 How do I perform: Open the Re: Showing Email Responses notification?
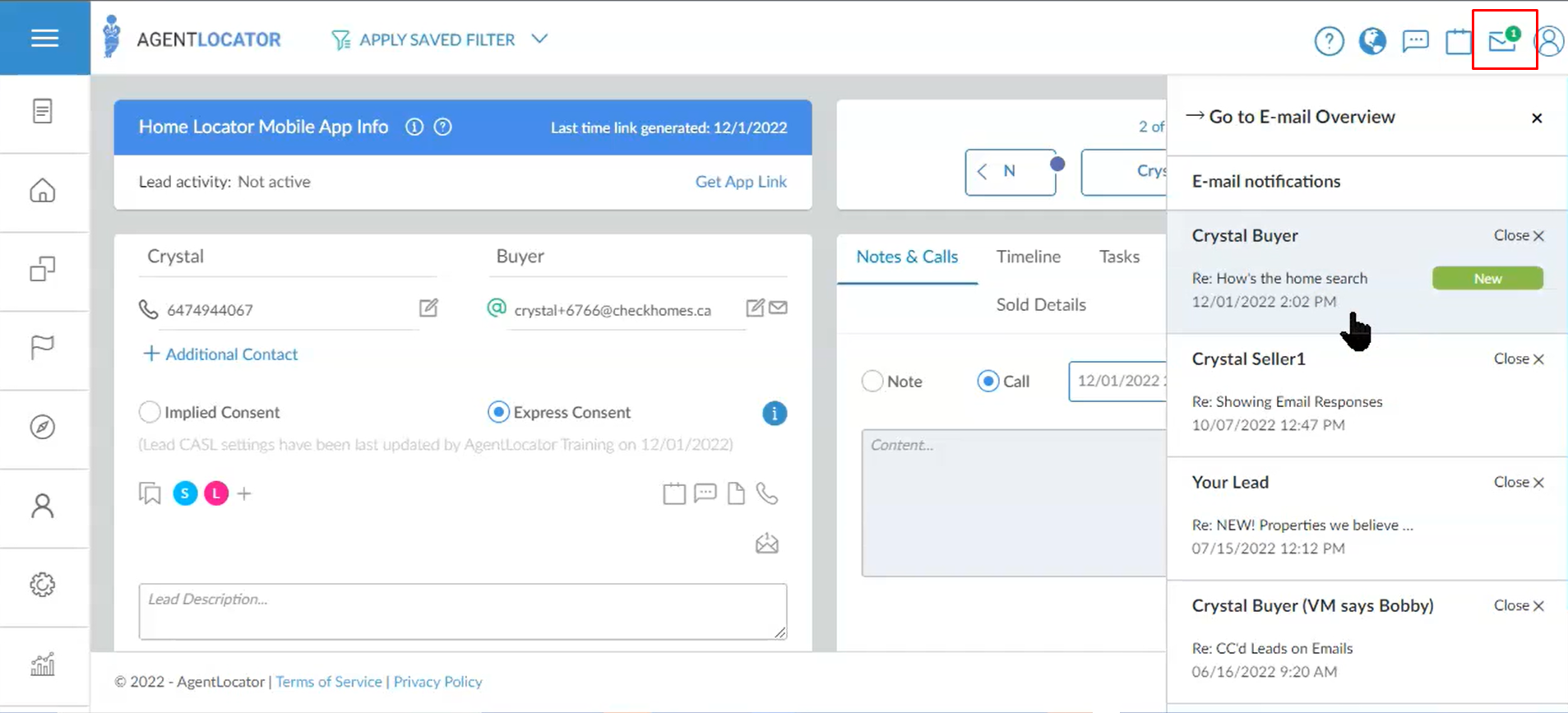click(1367, 395)
